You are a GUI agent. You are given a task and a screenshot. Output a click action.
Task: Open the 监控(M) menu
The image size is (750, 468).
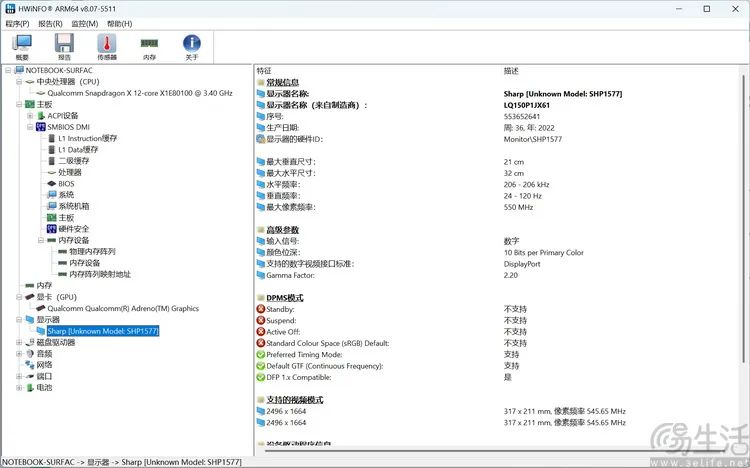pyautogui.click(x=85, y=23)
